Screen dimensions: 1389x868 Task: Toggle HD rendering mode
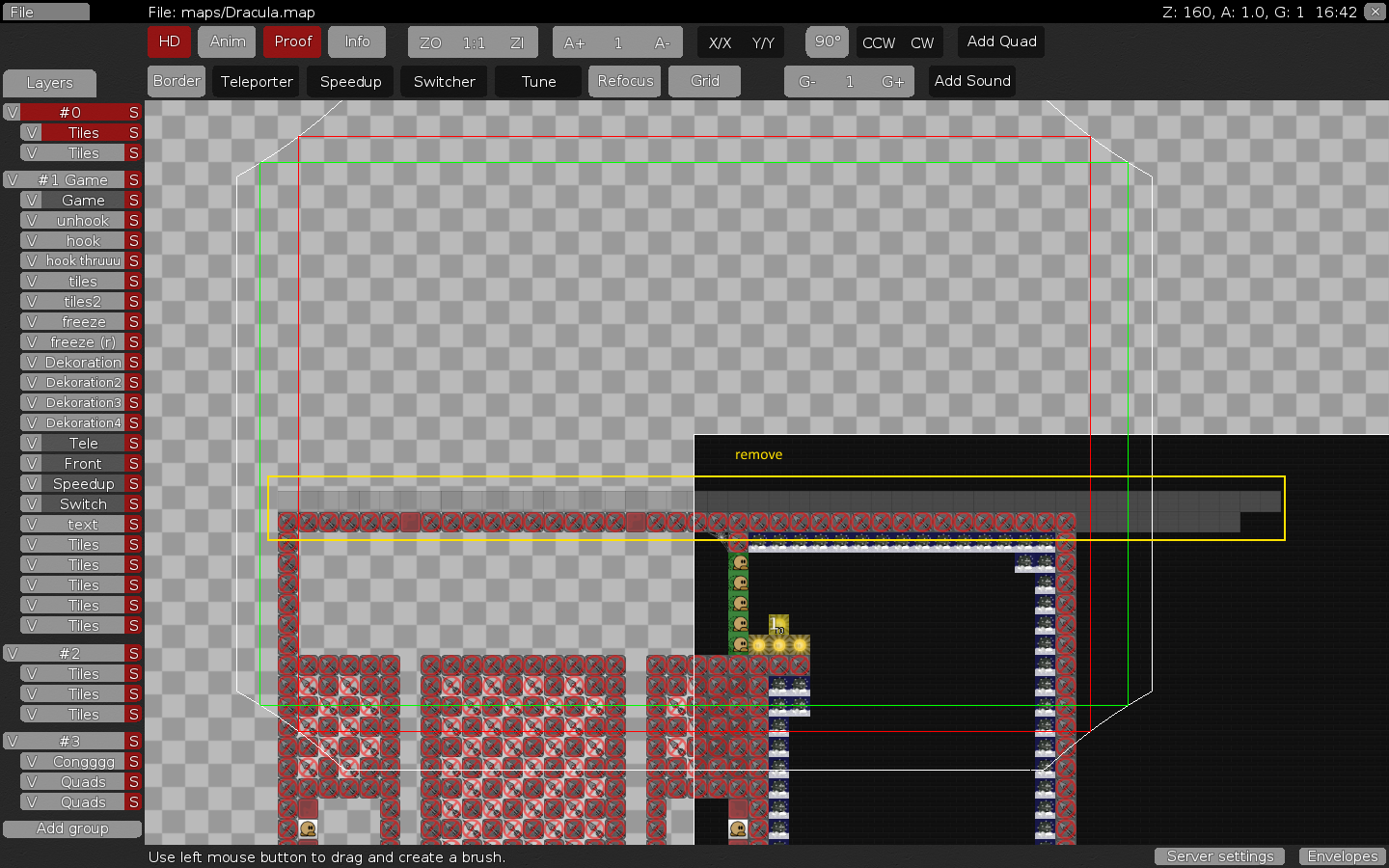tap(169, 41)
